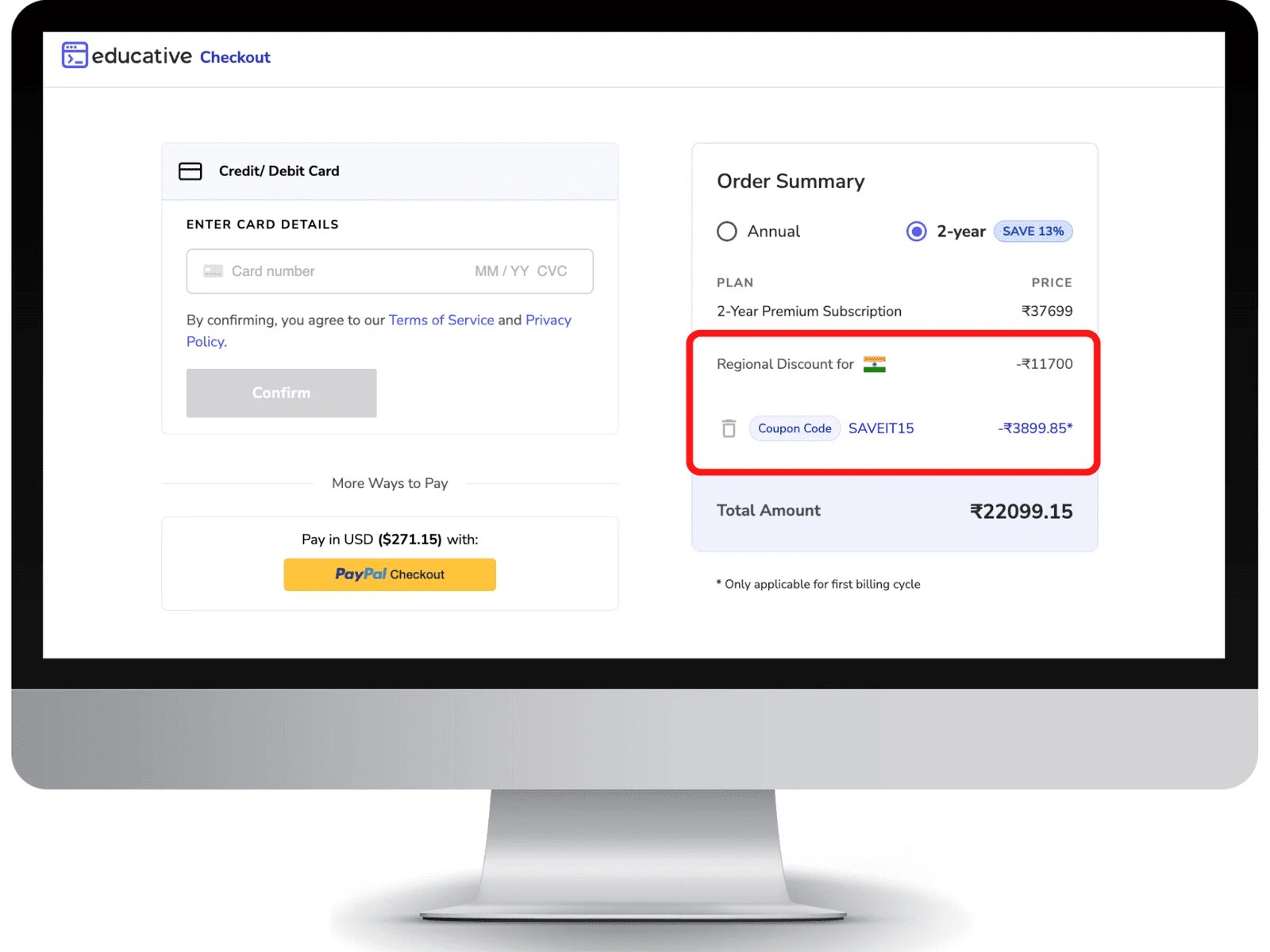Open the Terms of Service link

pyautogui.click(x=441, y=320)
